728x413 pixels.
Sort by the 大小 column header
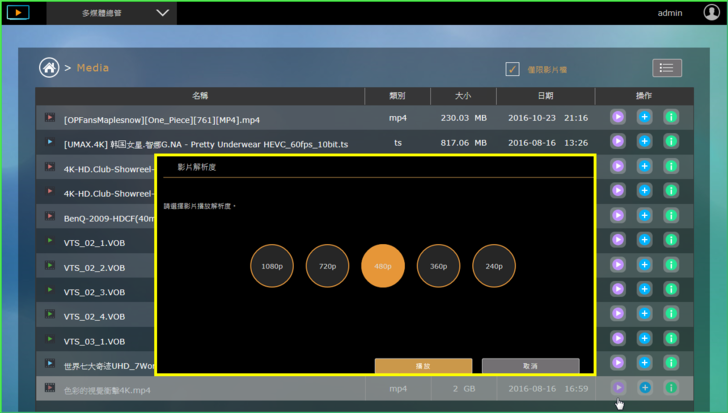click(463, 96)
